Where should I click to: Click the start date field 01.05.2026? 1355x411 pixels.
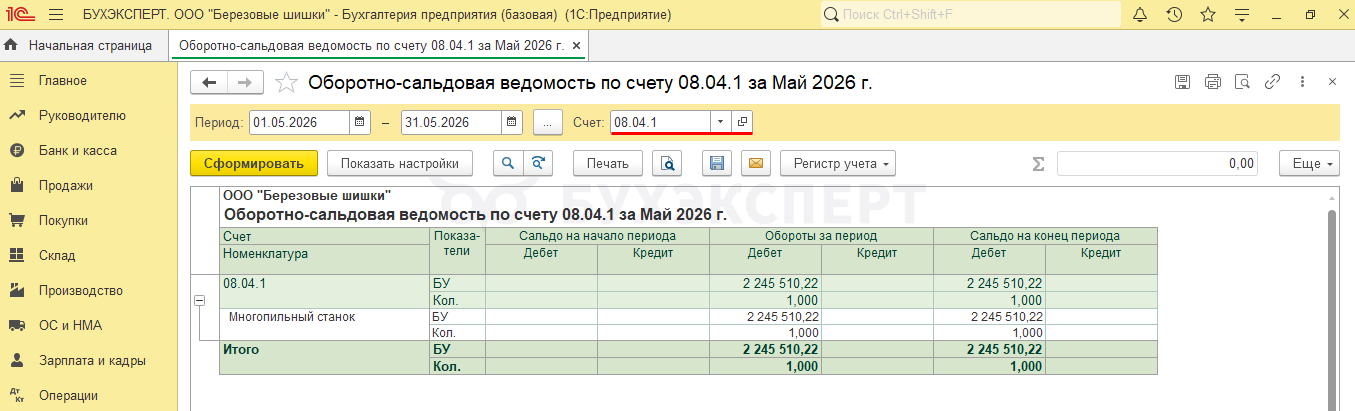(299, 122)
